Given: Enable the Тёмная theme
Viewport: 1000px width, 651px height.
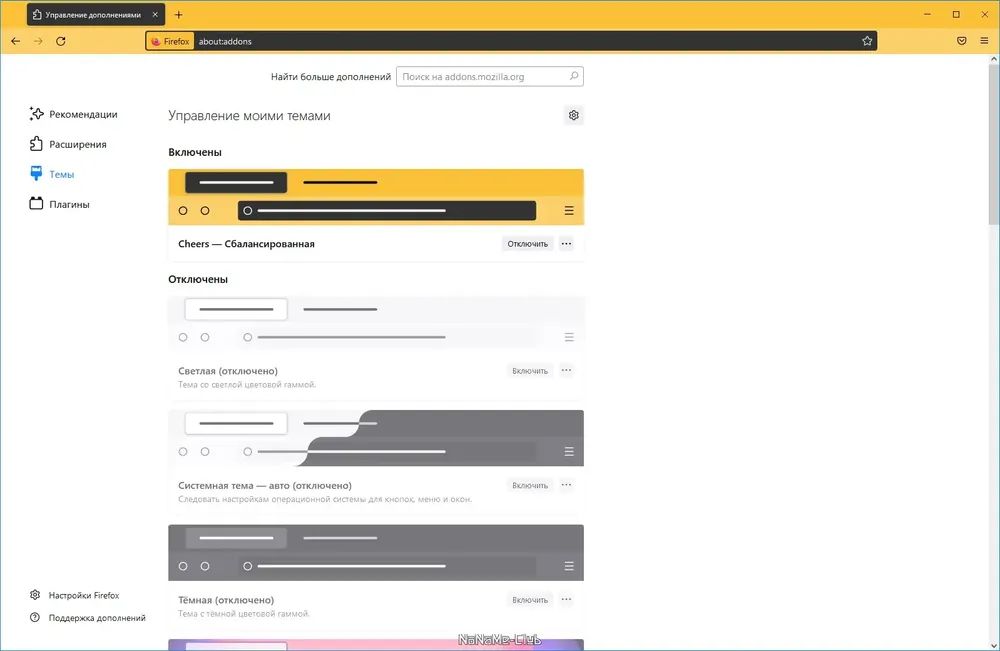Looking at the screenshot, I should coord(530,600).
